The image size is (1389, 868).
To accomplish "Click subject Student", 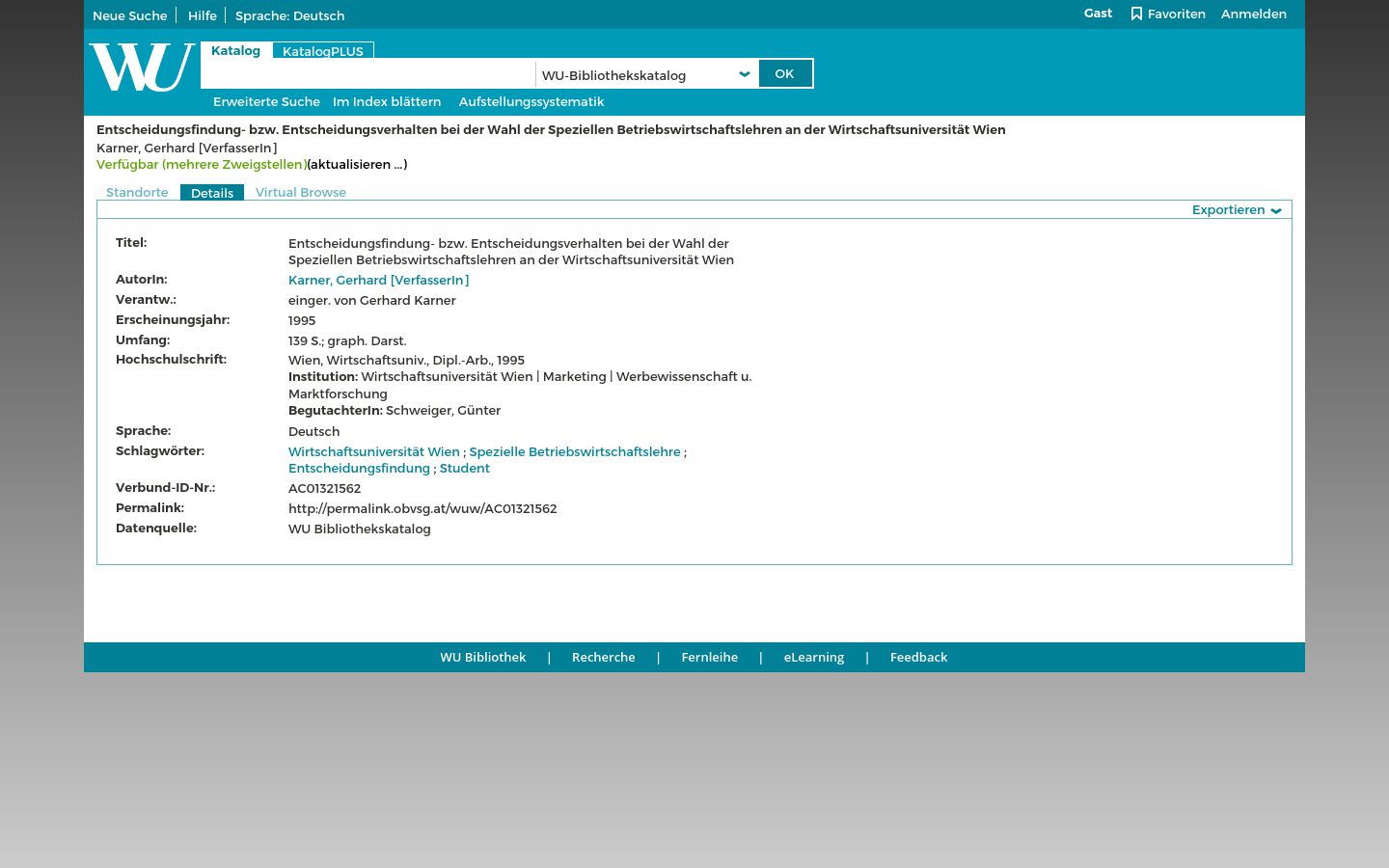I will pos(465,468).
